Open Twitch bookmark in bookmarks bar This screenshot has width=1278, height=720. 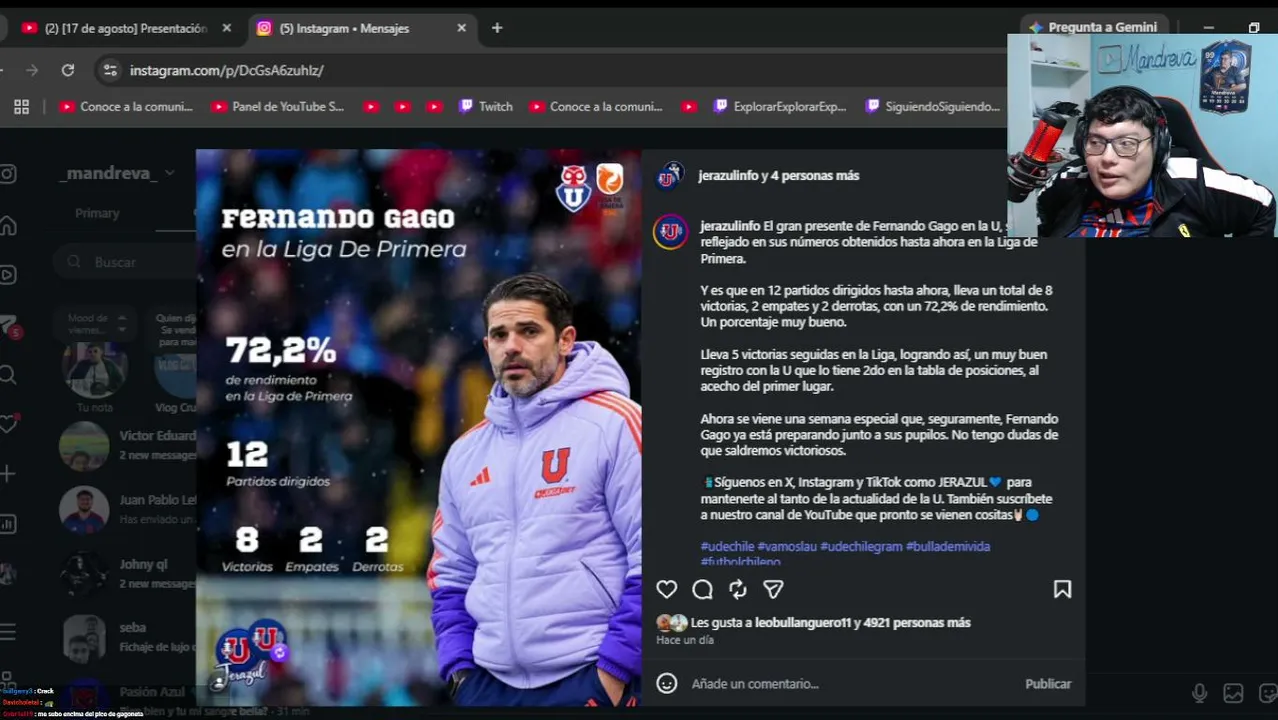[485, 106]
